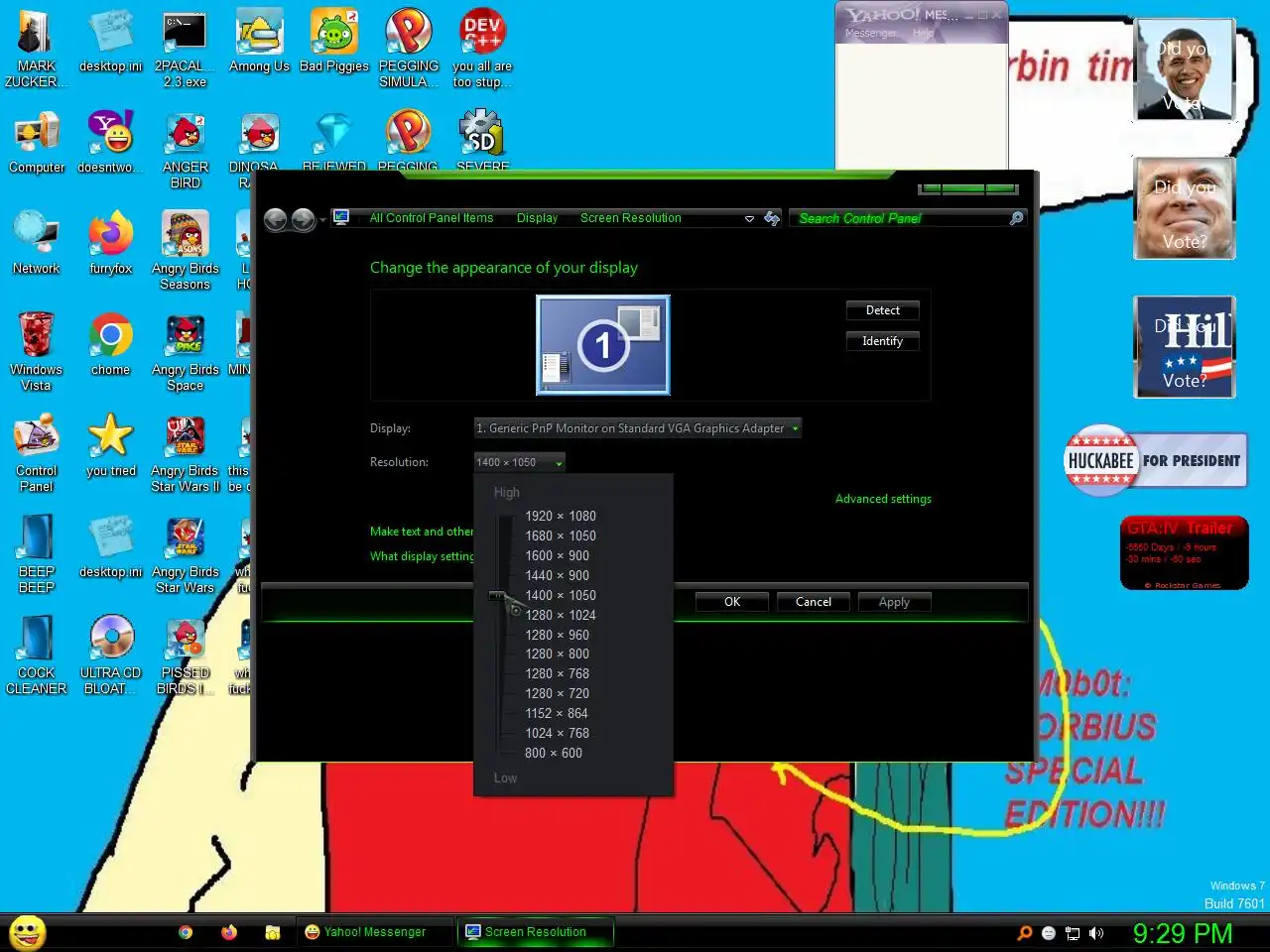This screenshot has height=952, width=1270.
Task: Open the Advanced settings link
Action: coord(883,499)
